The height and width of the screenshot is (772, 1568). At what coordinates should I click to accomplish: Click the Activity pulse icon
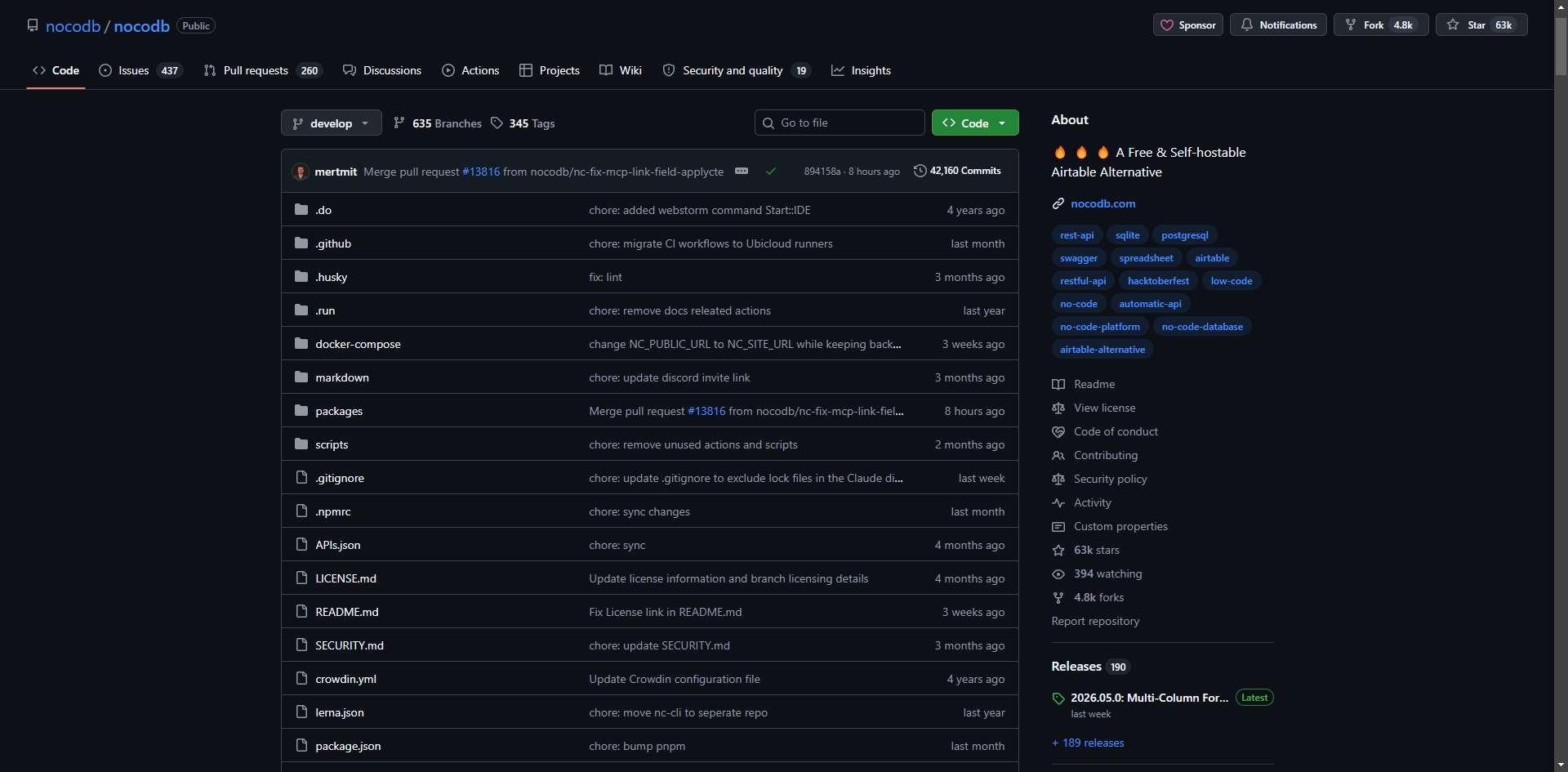(1058, 502)
